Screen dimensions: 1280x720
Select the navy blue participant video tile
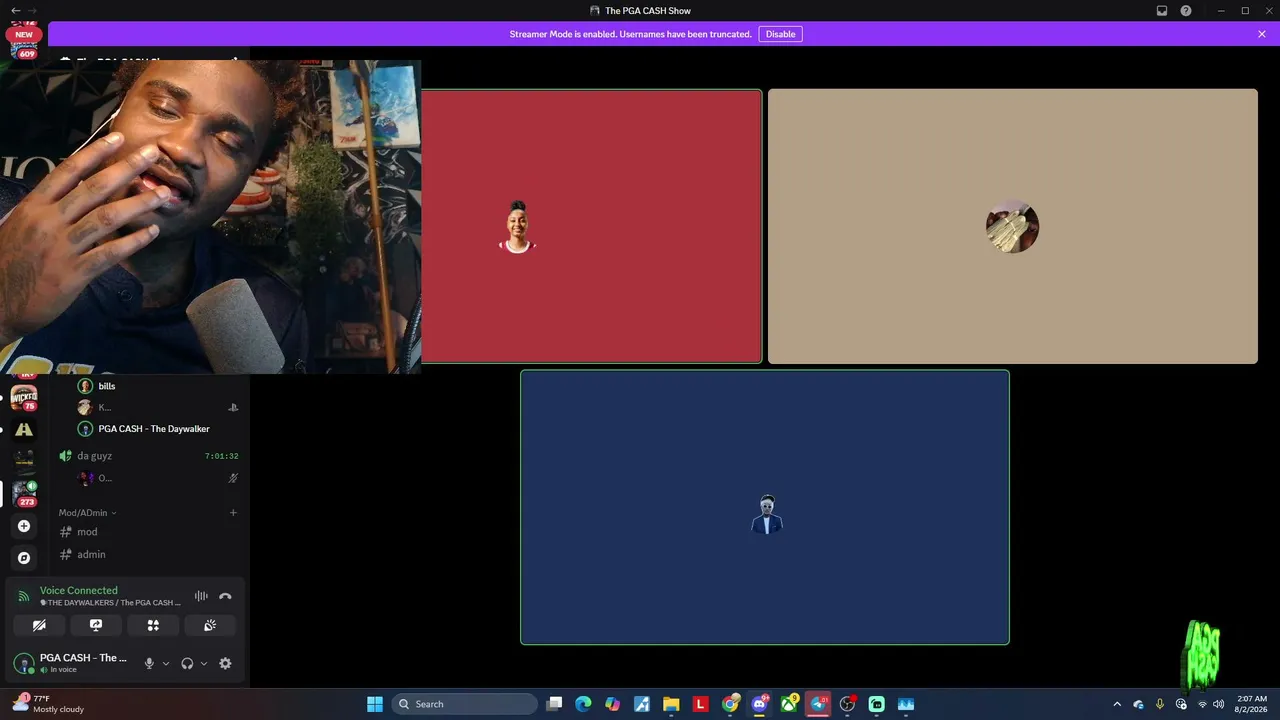(x=765, y=507)
